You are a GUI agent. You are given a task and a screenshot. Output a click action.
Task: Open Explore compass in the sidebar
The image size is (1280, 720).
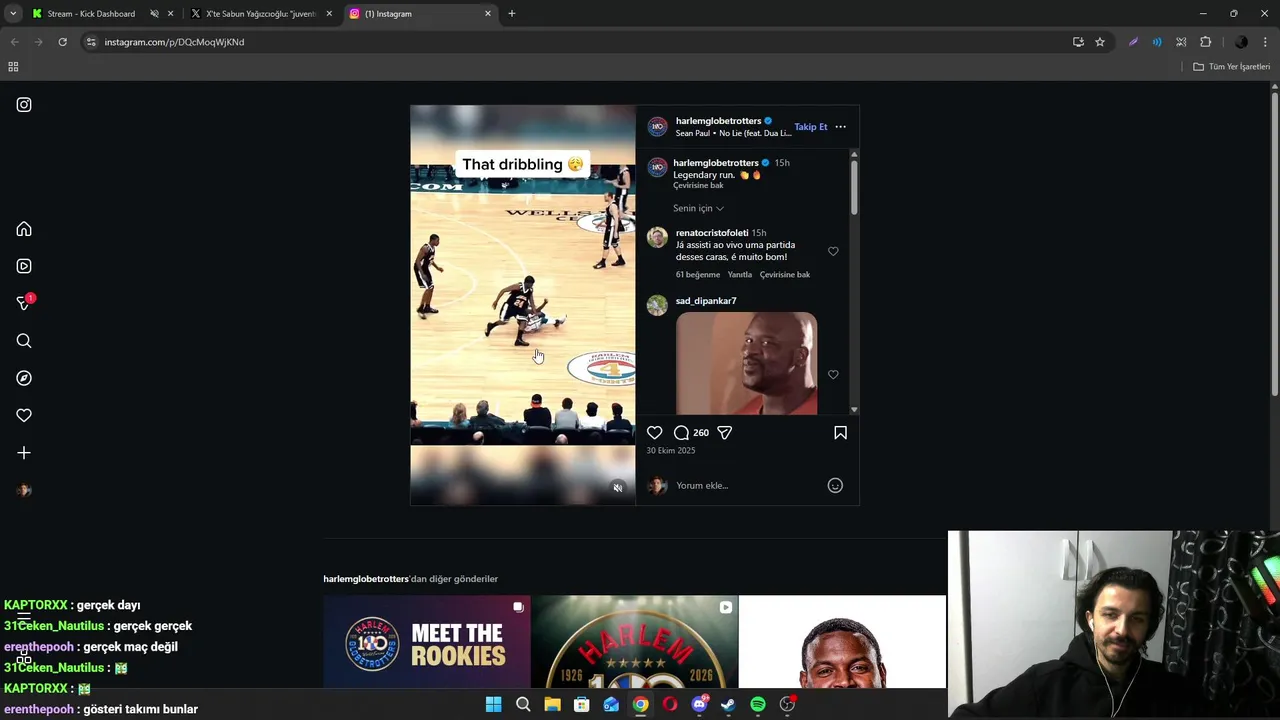click(24, 378)
